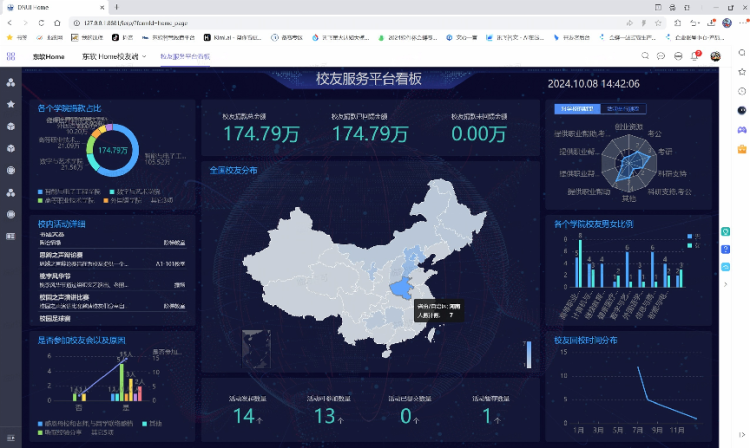This screenshot has height=448, width=750.
Task: Select the list icon in left sidebar
Action: (11, 236)
